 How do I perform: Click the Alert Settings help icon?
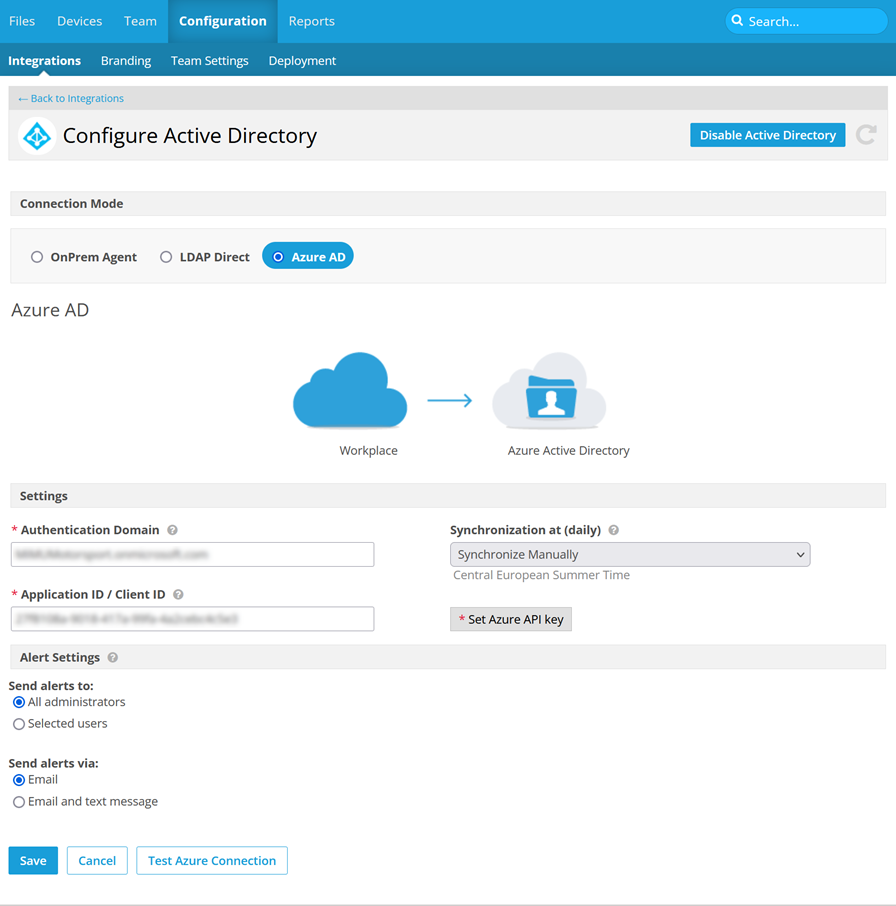tap(113, 658)
